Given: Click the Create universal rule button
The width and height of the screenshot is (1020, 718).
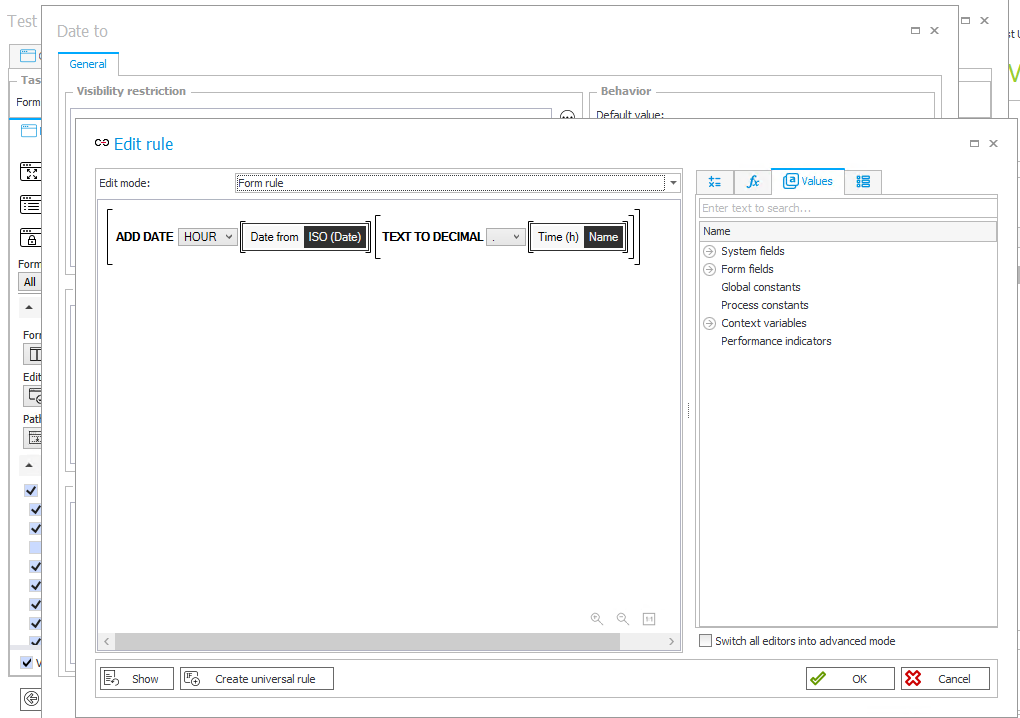Looking at the screenshot, I should pos(256,679).
